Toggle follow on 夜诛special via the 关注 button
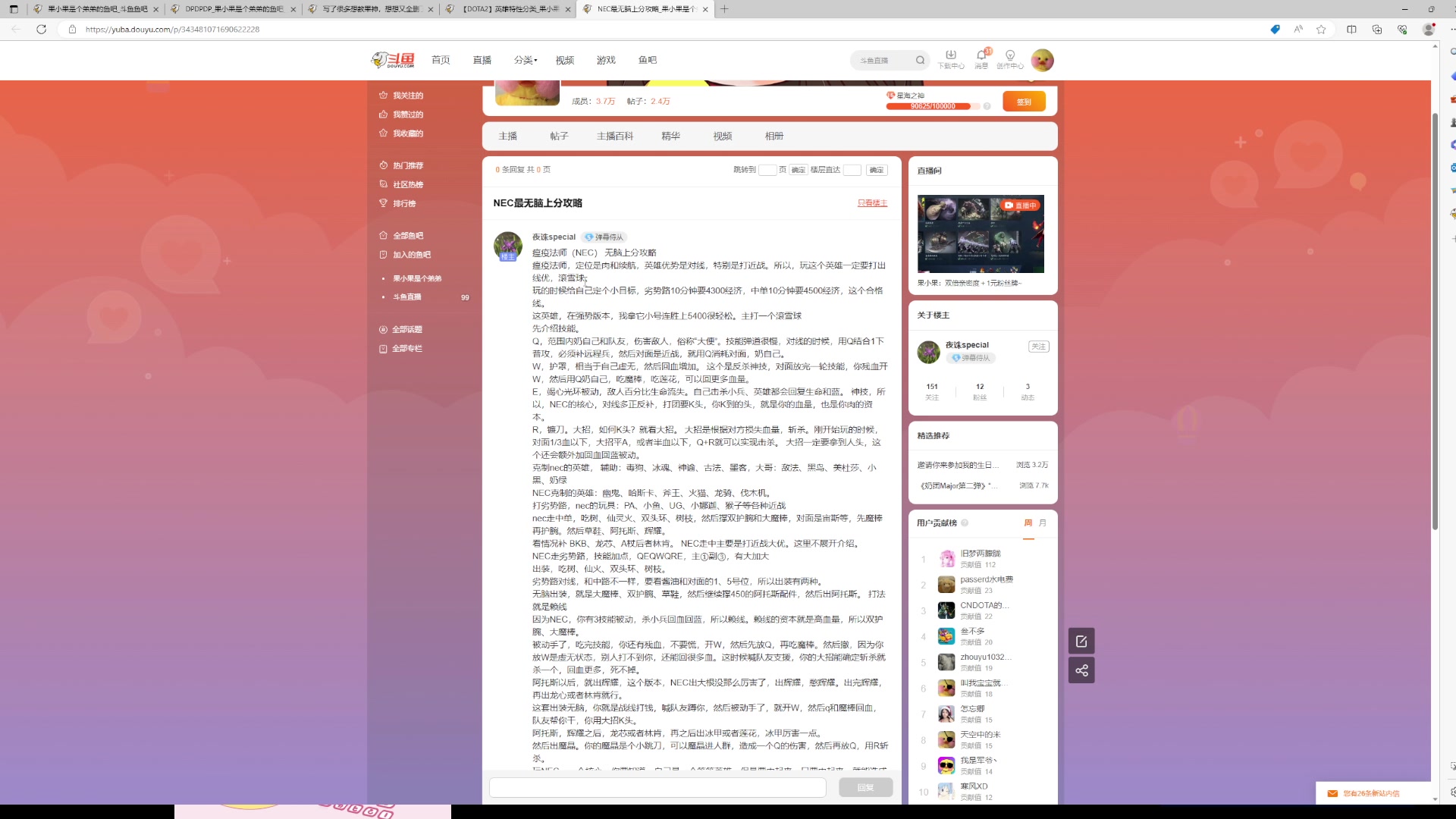This screenshot has width=1456, height=819. click(1038, 346)
